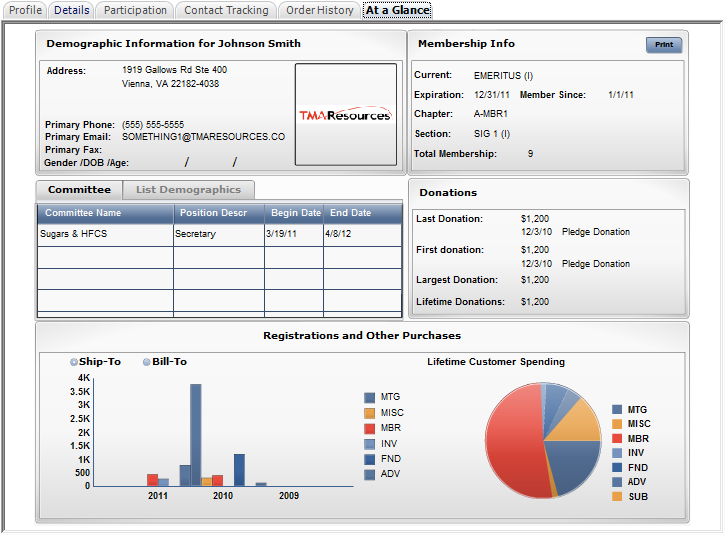This screenshot has width=725, height=535.
Task: Open the Participation tab
Action: click(135, 10)
